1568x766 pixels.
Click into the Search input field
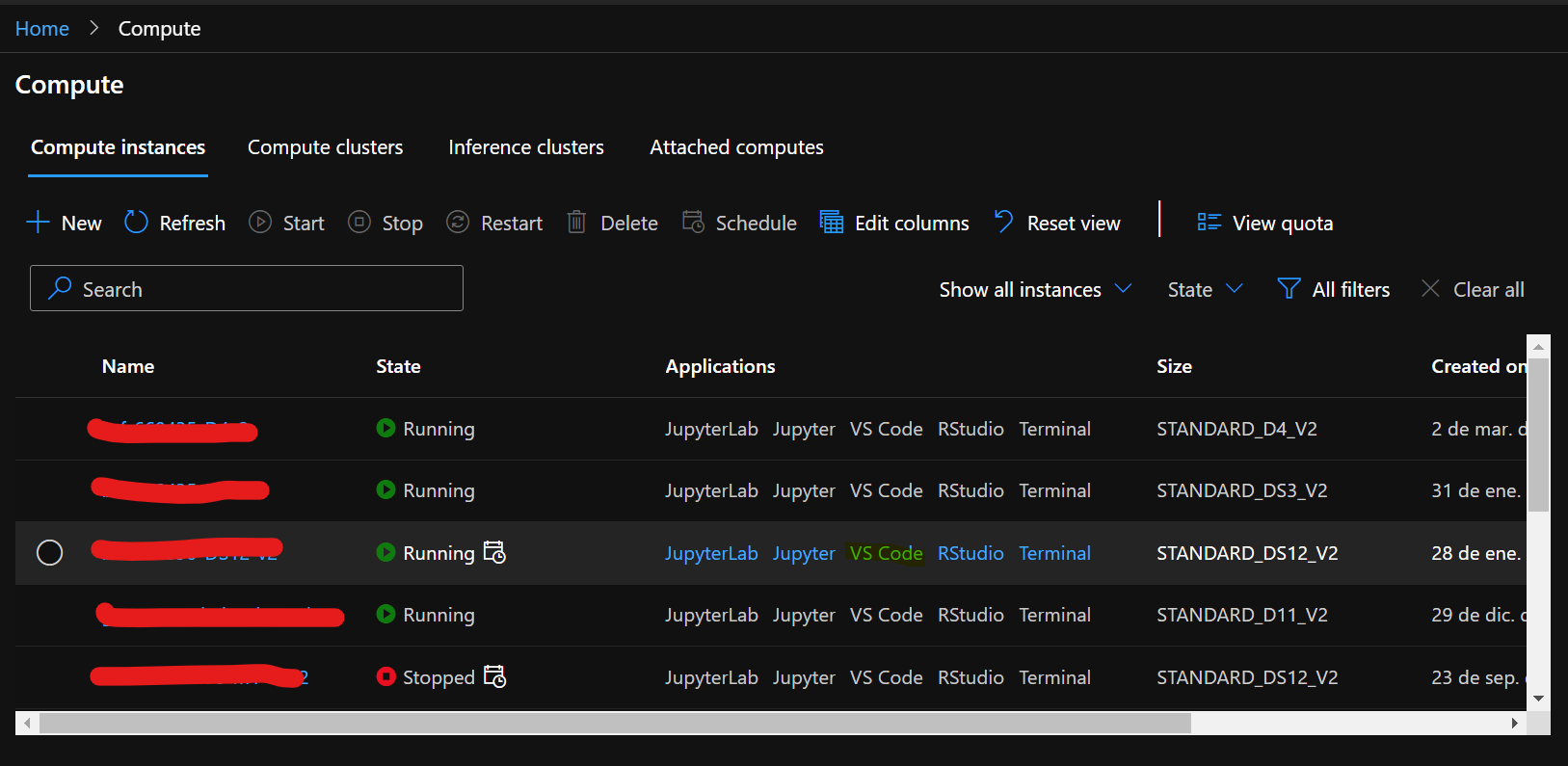pyautogui.click(x=247, y=288)
